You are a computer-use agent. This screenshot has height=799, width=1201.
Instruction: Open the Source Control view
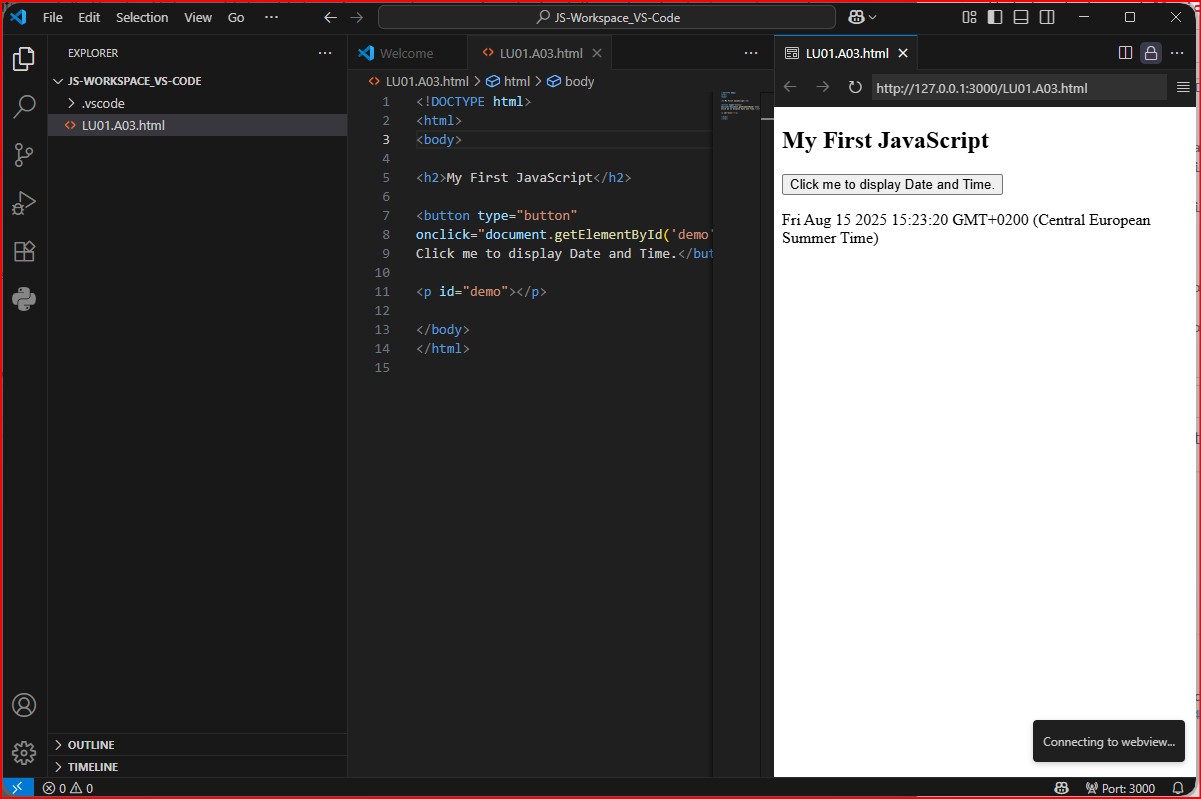(24, 155)
